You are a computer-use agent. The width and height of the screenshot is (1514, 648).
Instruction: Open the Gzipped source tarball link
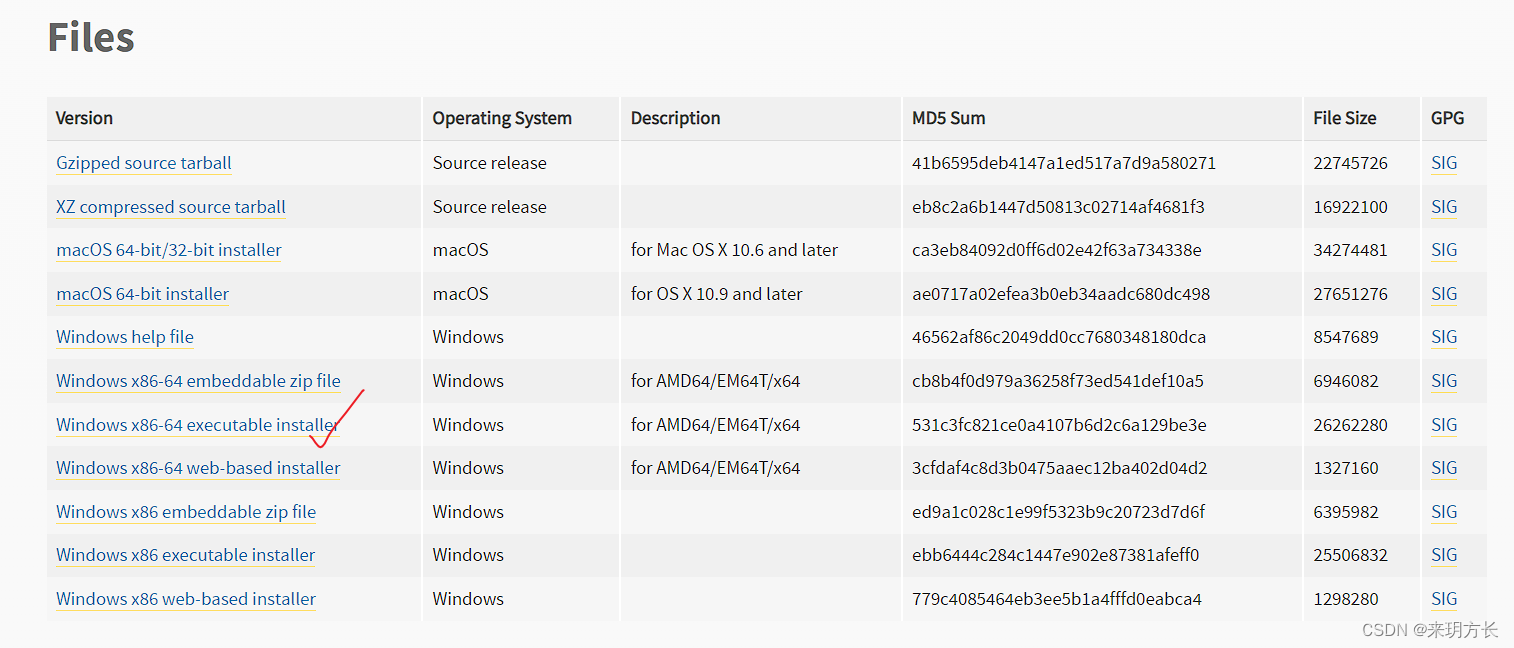(x=144, y=163)
